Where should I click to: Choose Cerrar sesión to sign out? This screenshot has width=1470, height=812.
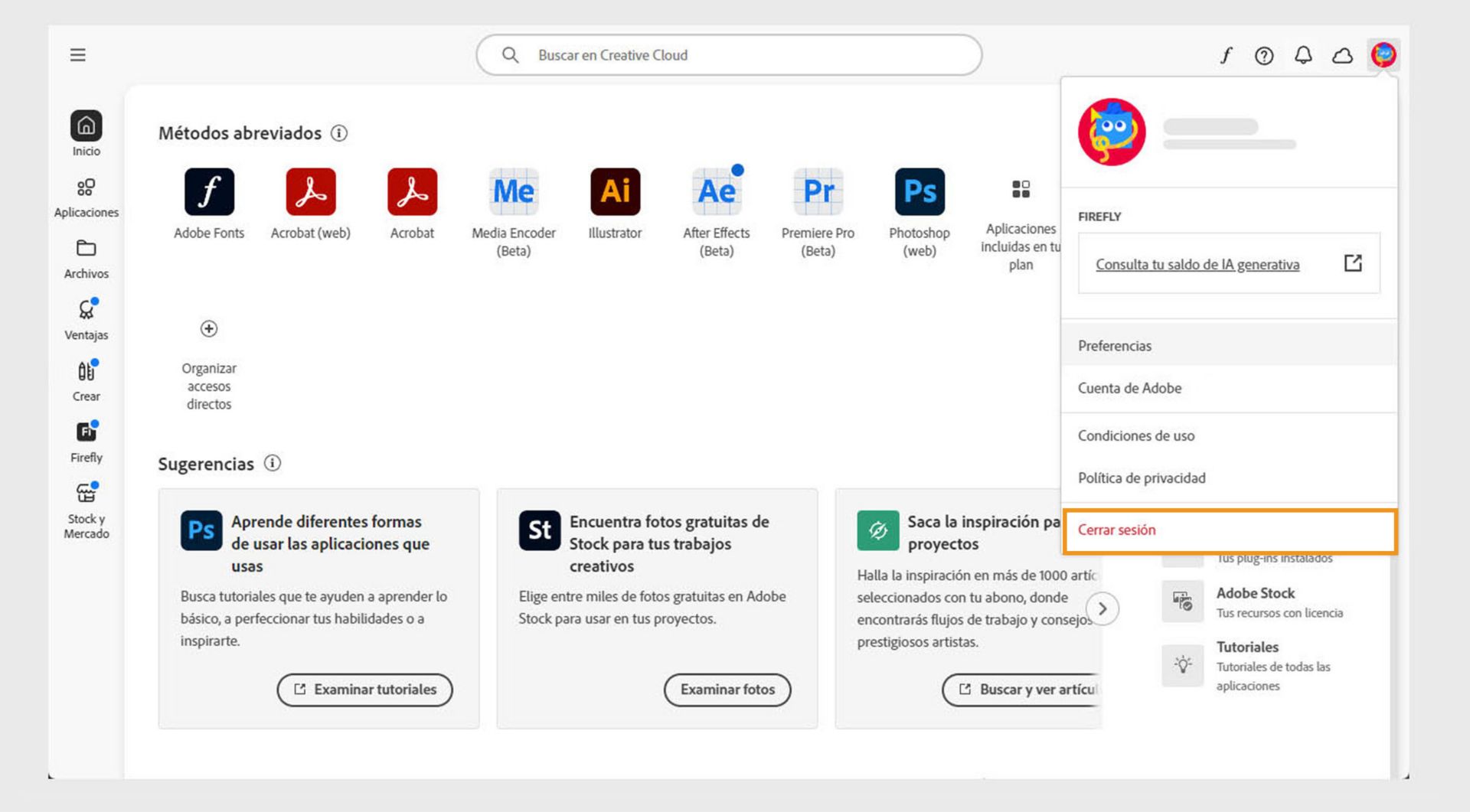point(1230,530)
